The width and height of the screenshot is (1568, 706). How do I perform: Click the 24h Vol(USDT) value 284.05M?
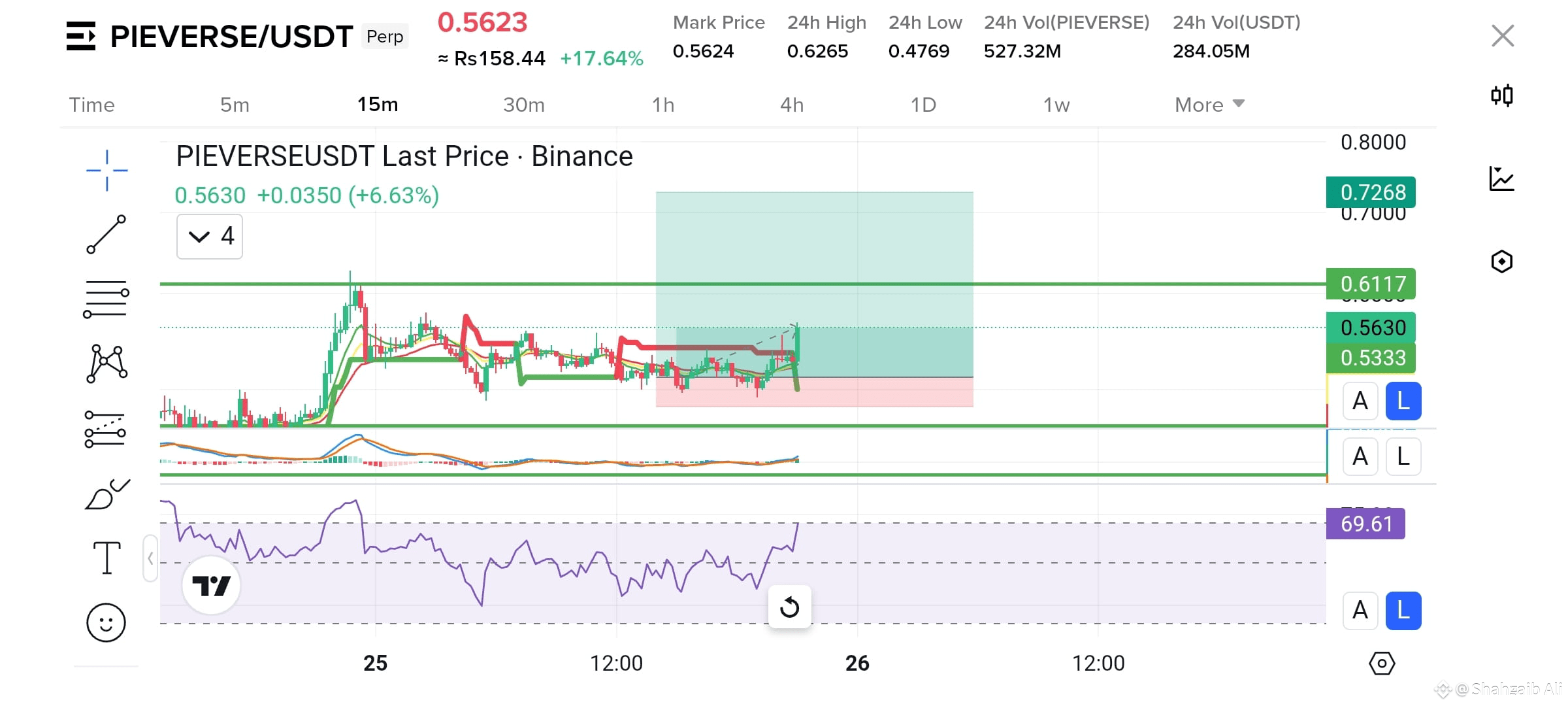pyautogui.click(x=1211, y=51)
